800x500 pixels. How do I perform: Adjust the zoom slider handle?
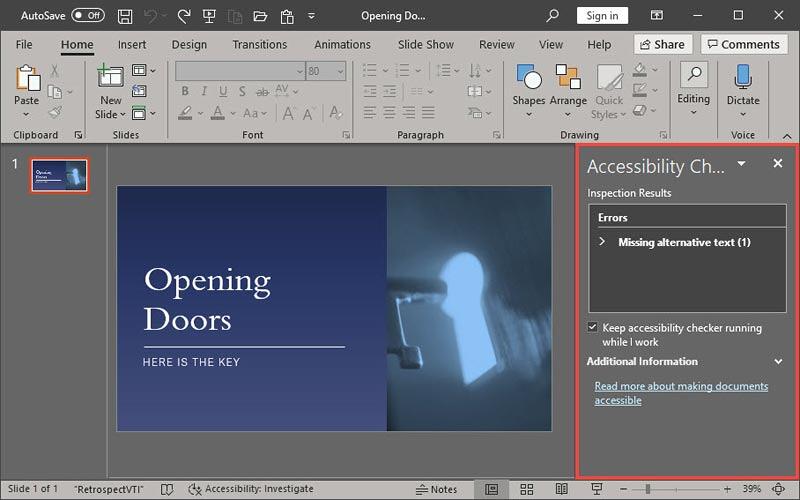tap(647, 490)
